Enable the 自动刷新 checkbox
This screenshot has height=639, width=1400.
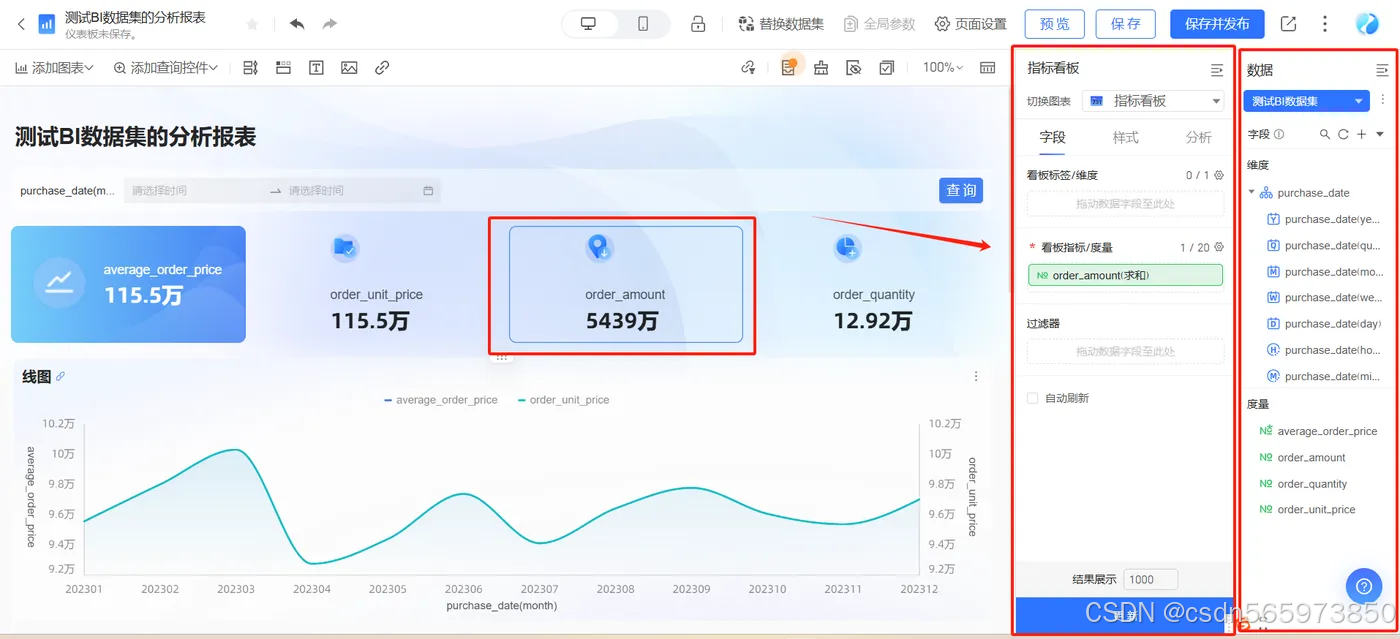click(x=1033, y=398)
